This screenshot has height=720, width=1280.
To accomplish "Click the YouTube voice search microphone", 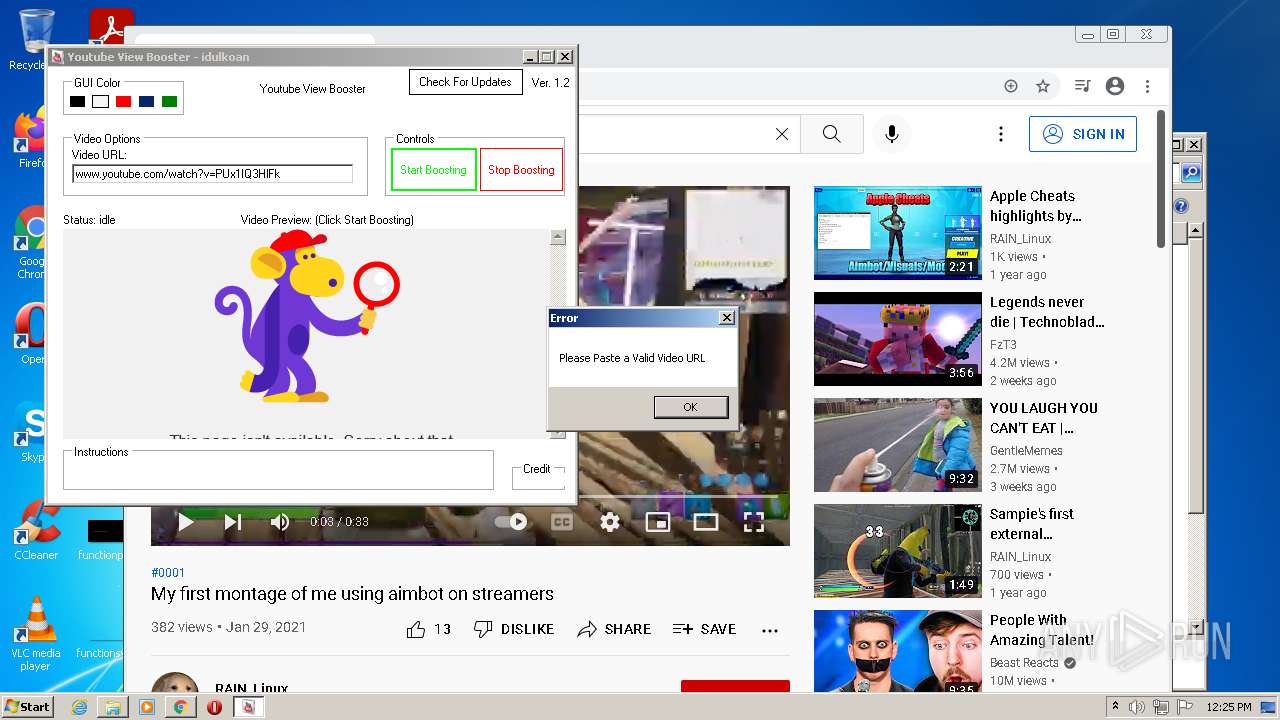I will [x=892, y=134].
